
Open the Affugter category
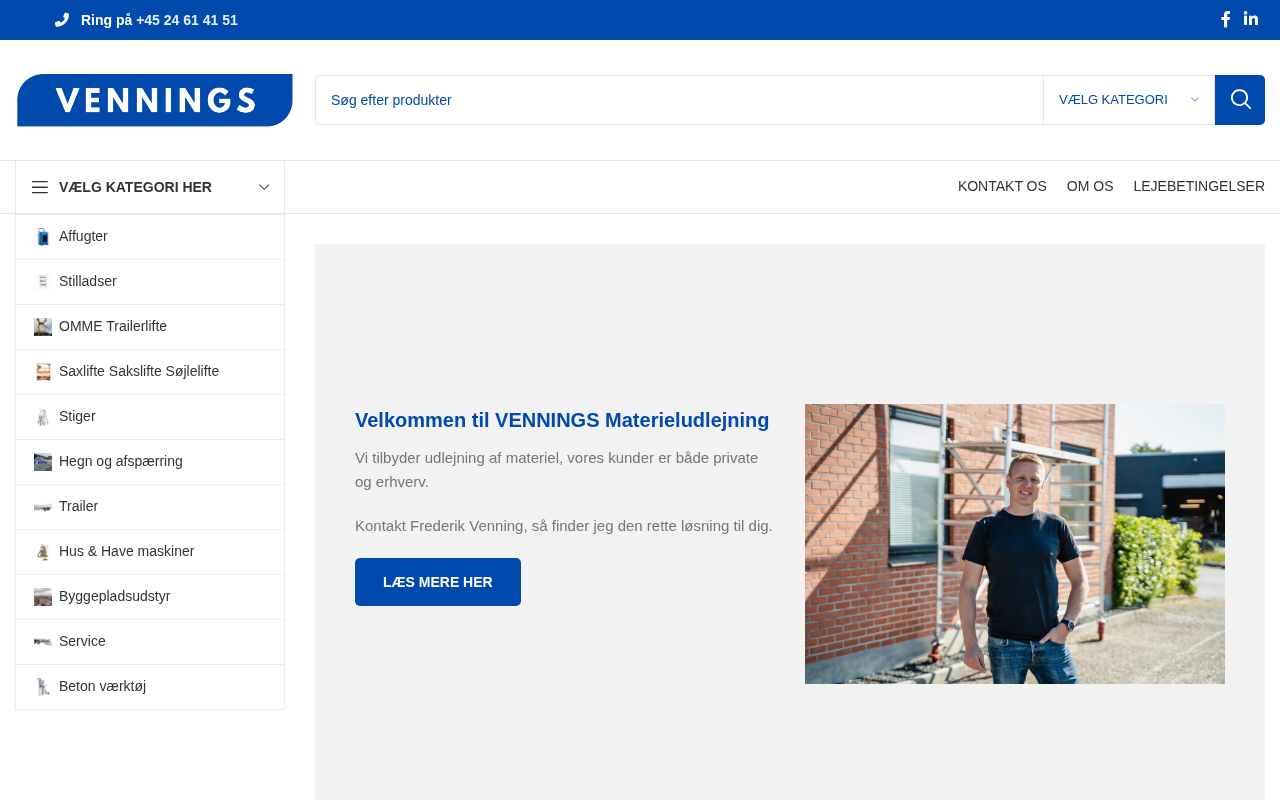[150, 237]
